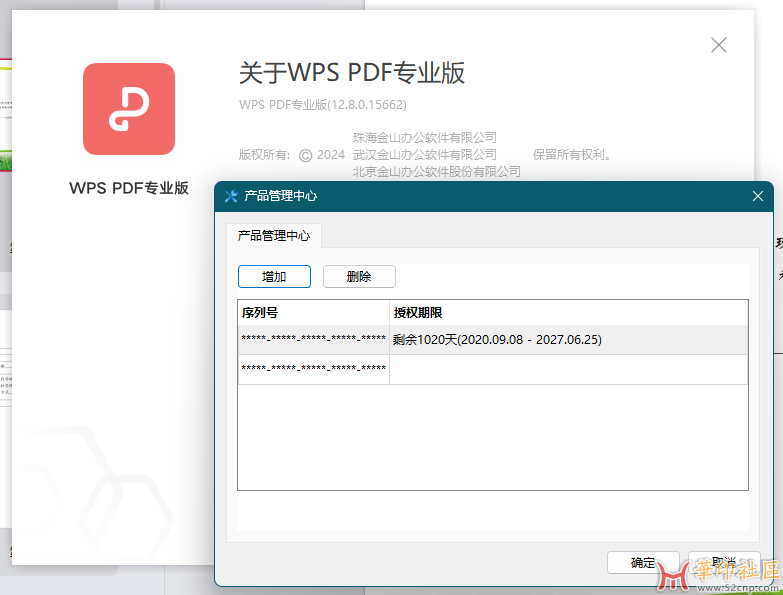This screenshot has height=595, width=783.
Task: Click the blank area below the serial list
Action: tap(492, 437)
